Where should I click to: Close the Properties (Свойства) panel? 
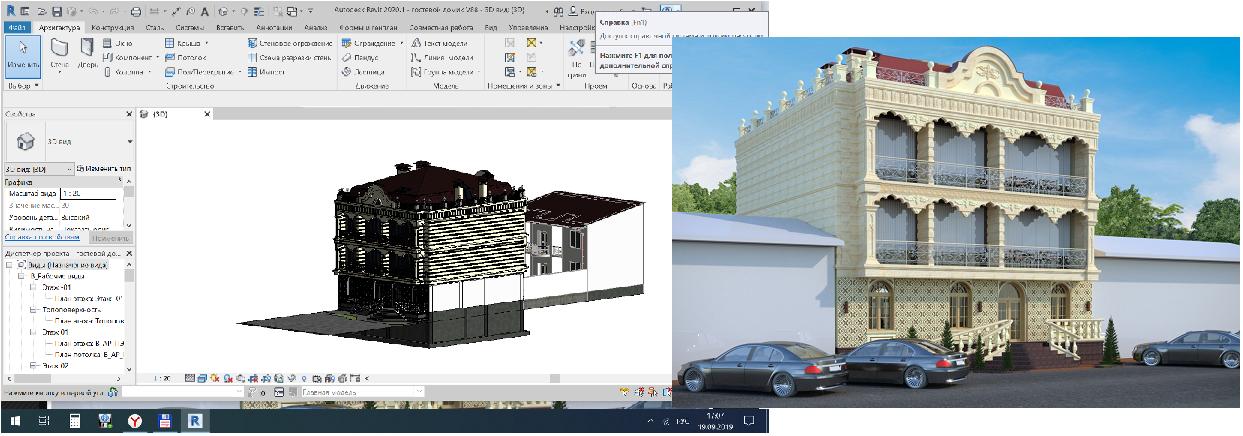pyautogui.click(x=129, y=113)
